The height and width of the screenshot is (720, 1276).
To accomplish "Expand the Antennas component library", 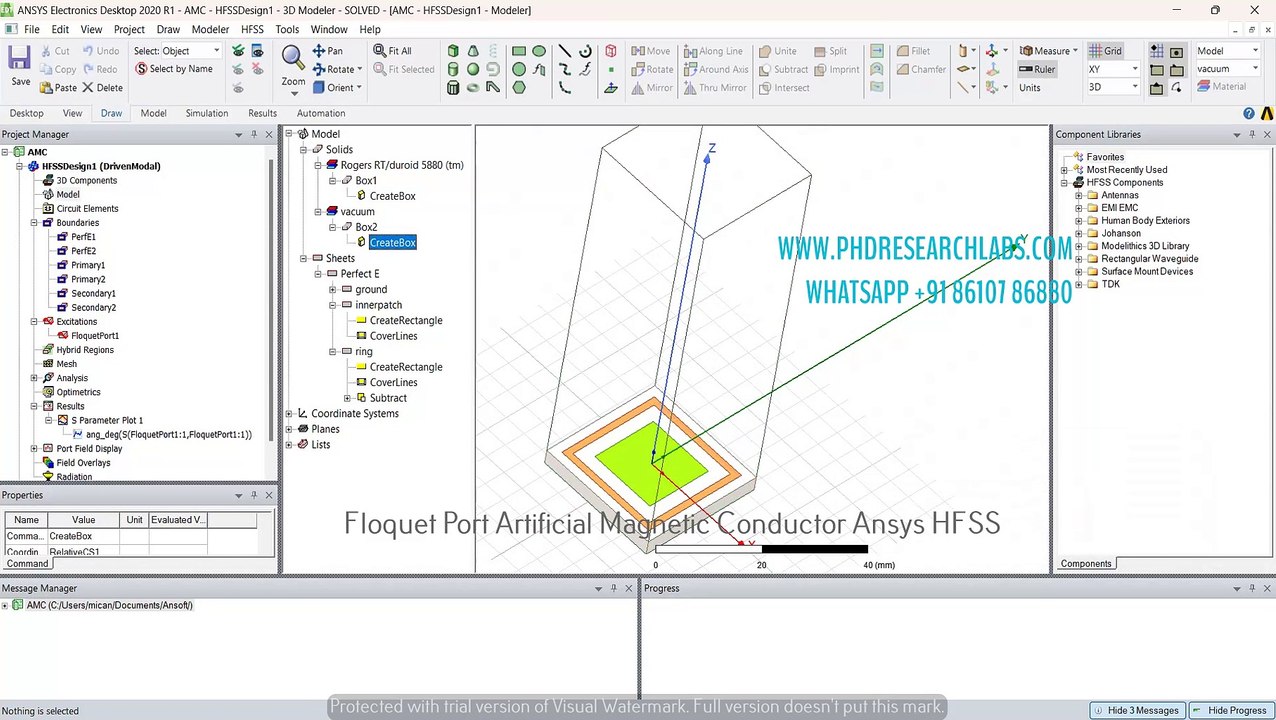I will [x=1079, y=195].
